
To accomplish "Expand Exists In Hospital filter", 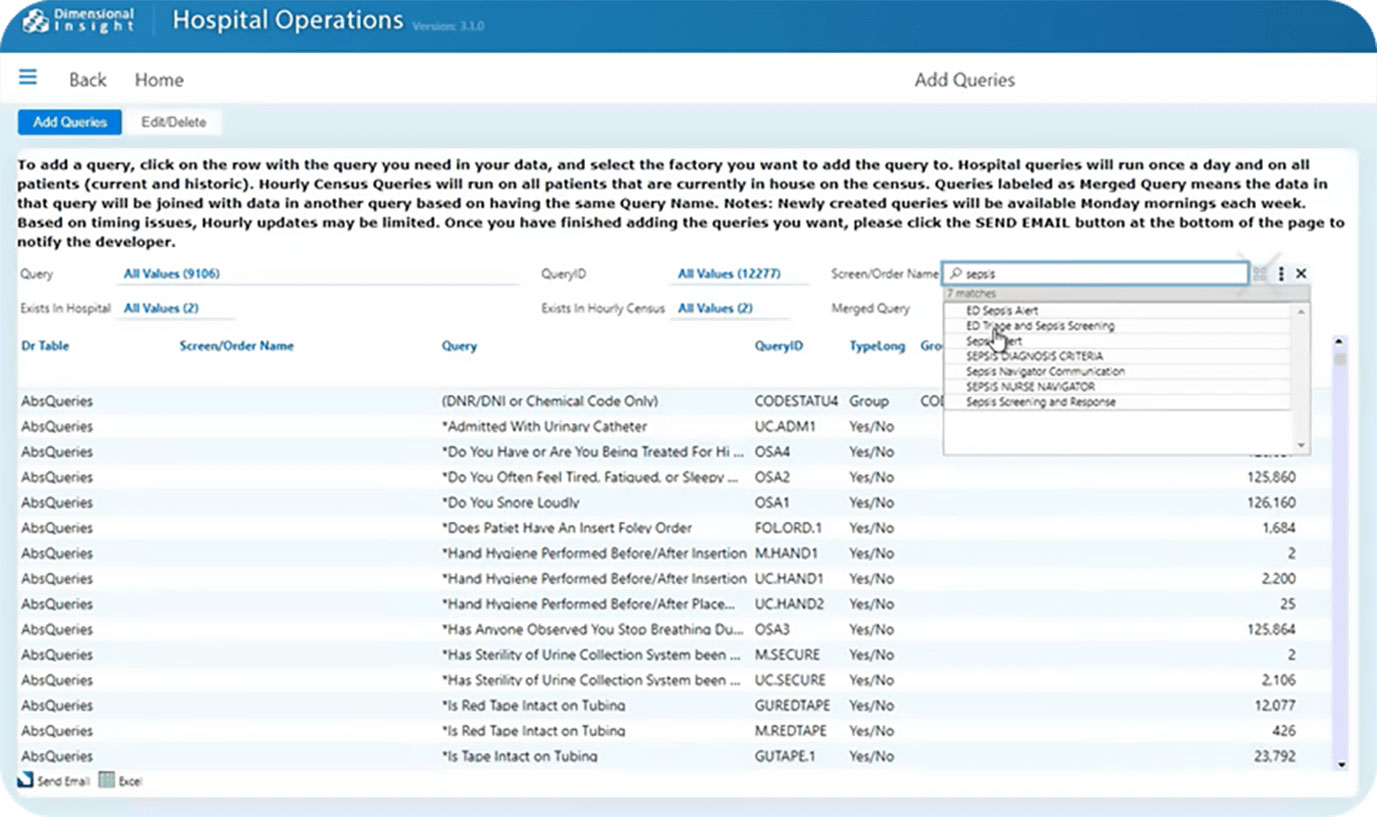I will [161, 308].
